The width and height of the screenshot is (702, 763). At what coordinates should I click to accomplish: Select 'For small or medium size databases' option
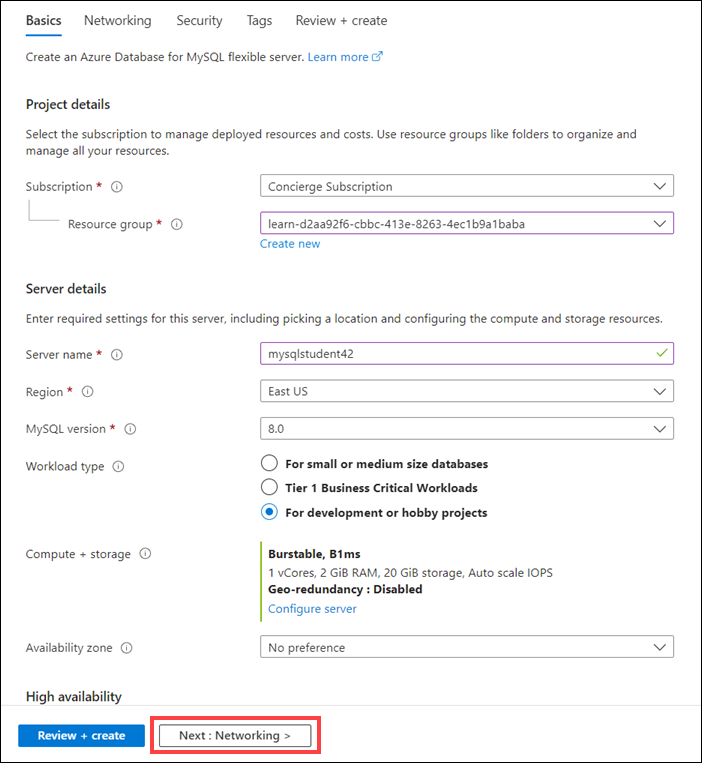click(x=269, y=464)
